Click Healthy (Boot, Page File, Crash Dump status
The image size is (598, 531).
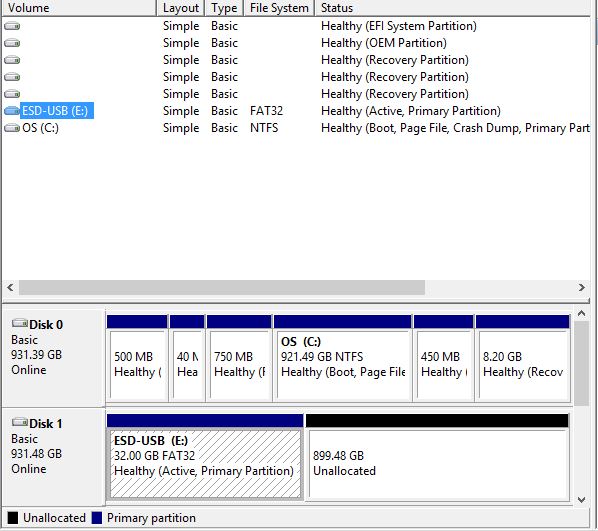[x=455, y=128]
